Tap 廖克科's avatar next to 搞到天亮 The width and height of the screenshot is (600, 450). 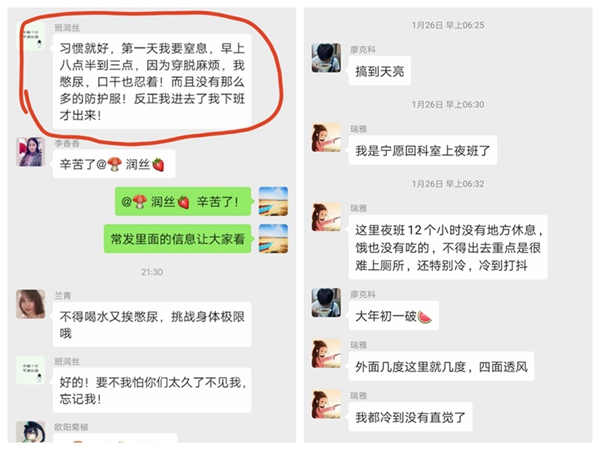click(x=326, y=58)
